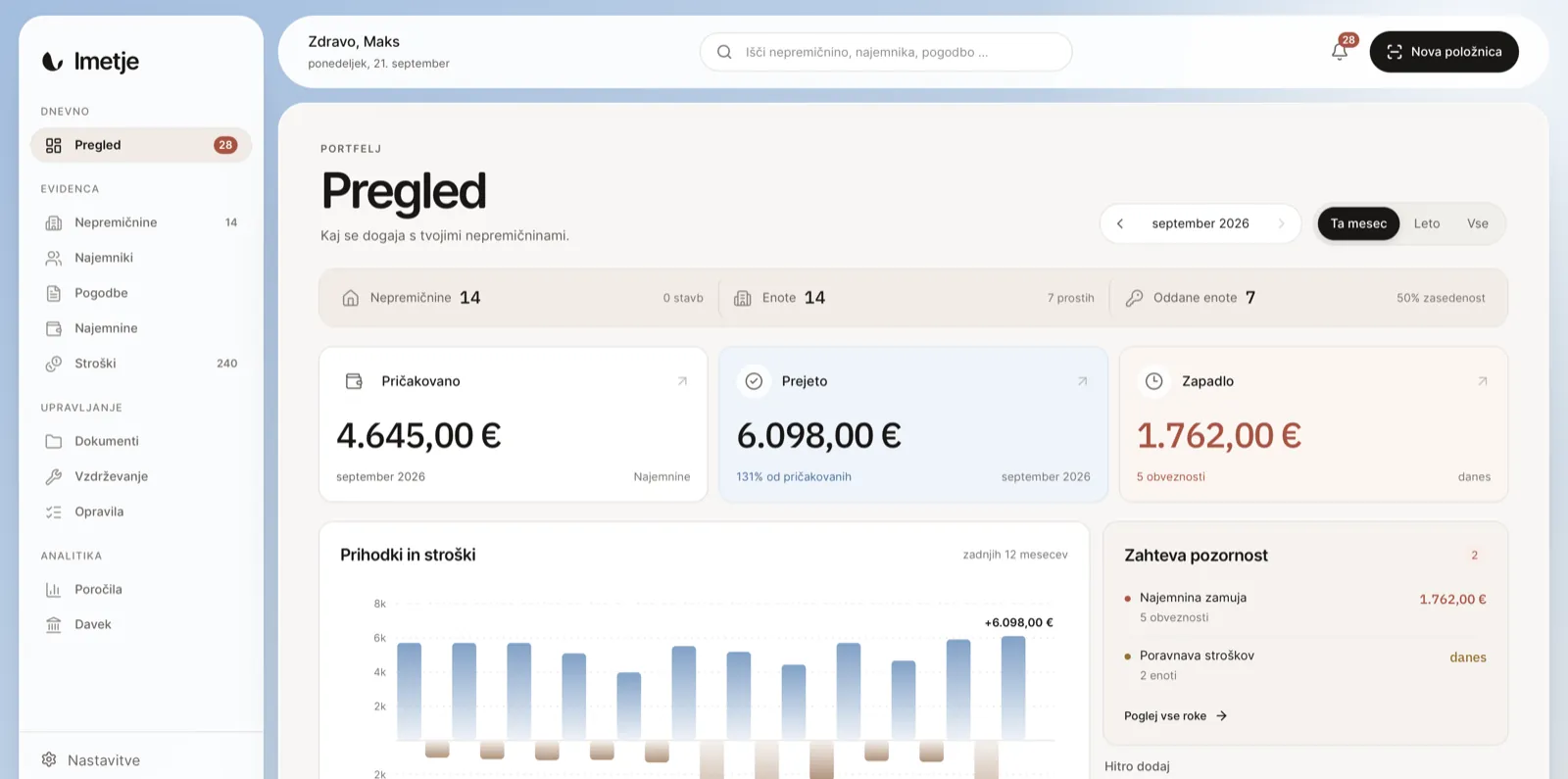Open Najemnine in the sidebar
Viewport: 1568px width, 779px height.
141,328
